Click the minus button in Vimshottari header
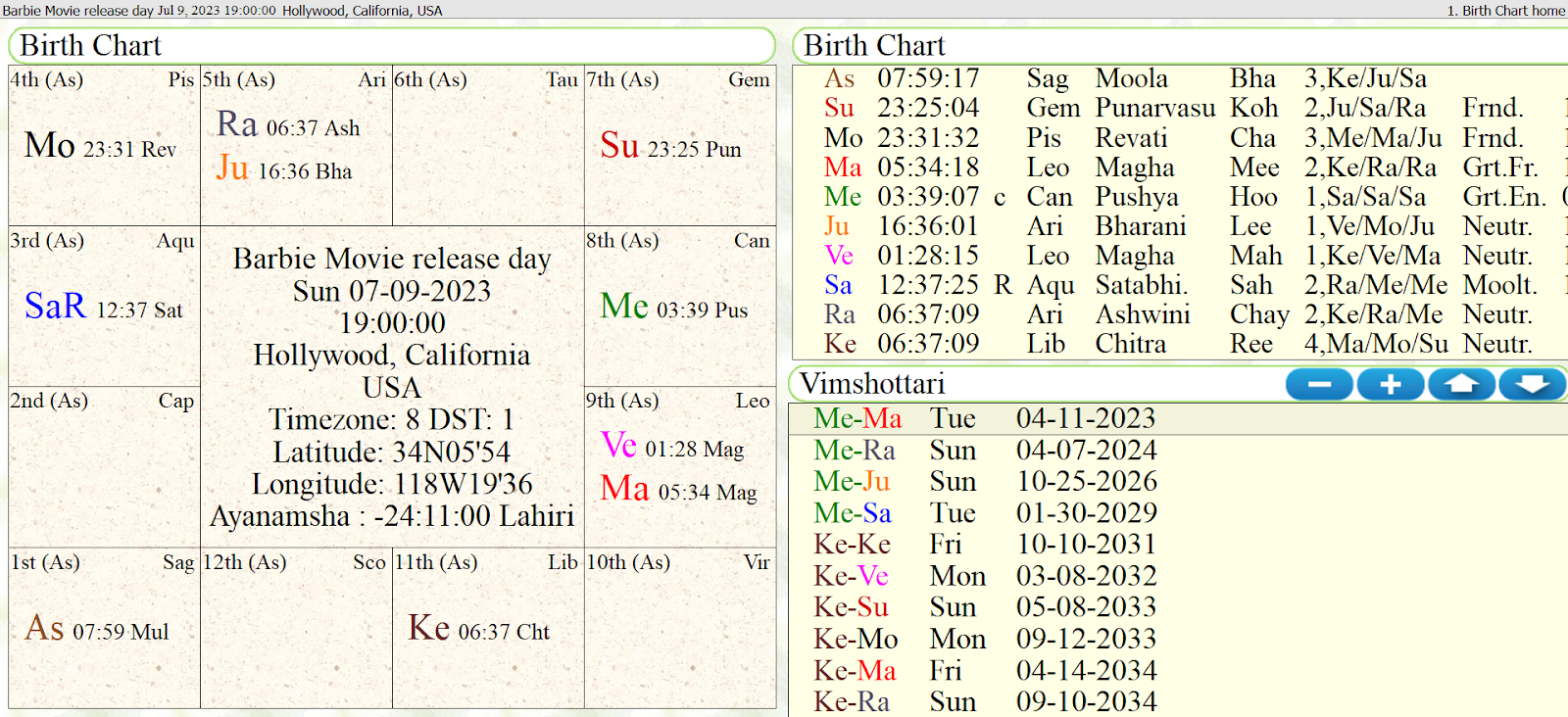Screen dimensions: 1568x717 [1319, 385]
